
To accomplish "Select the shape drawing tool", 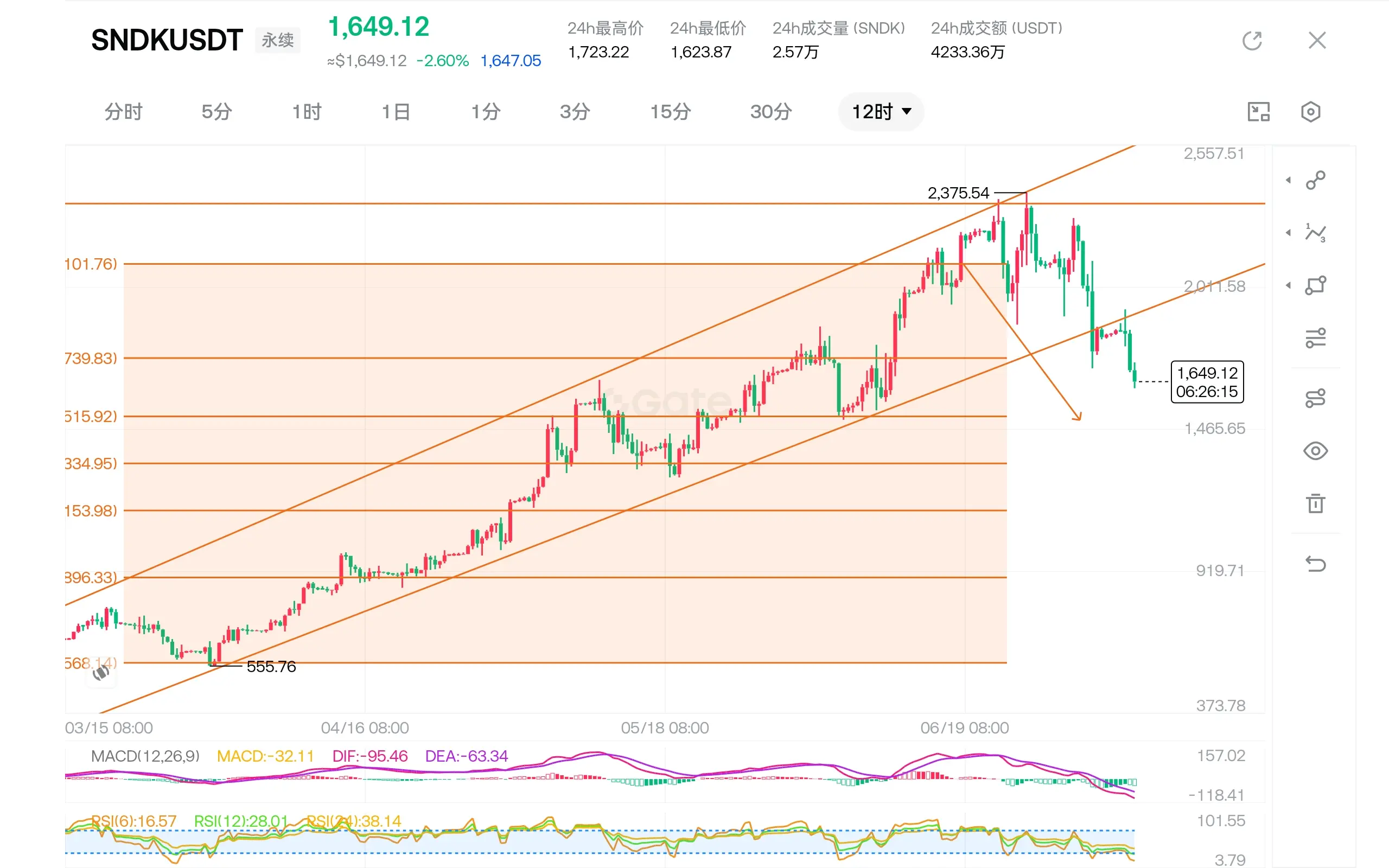I will click(x=1315, y=285).
